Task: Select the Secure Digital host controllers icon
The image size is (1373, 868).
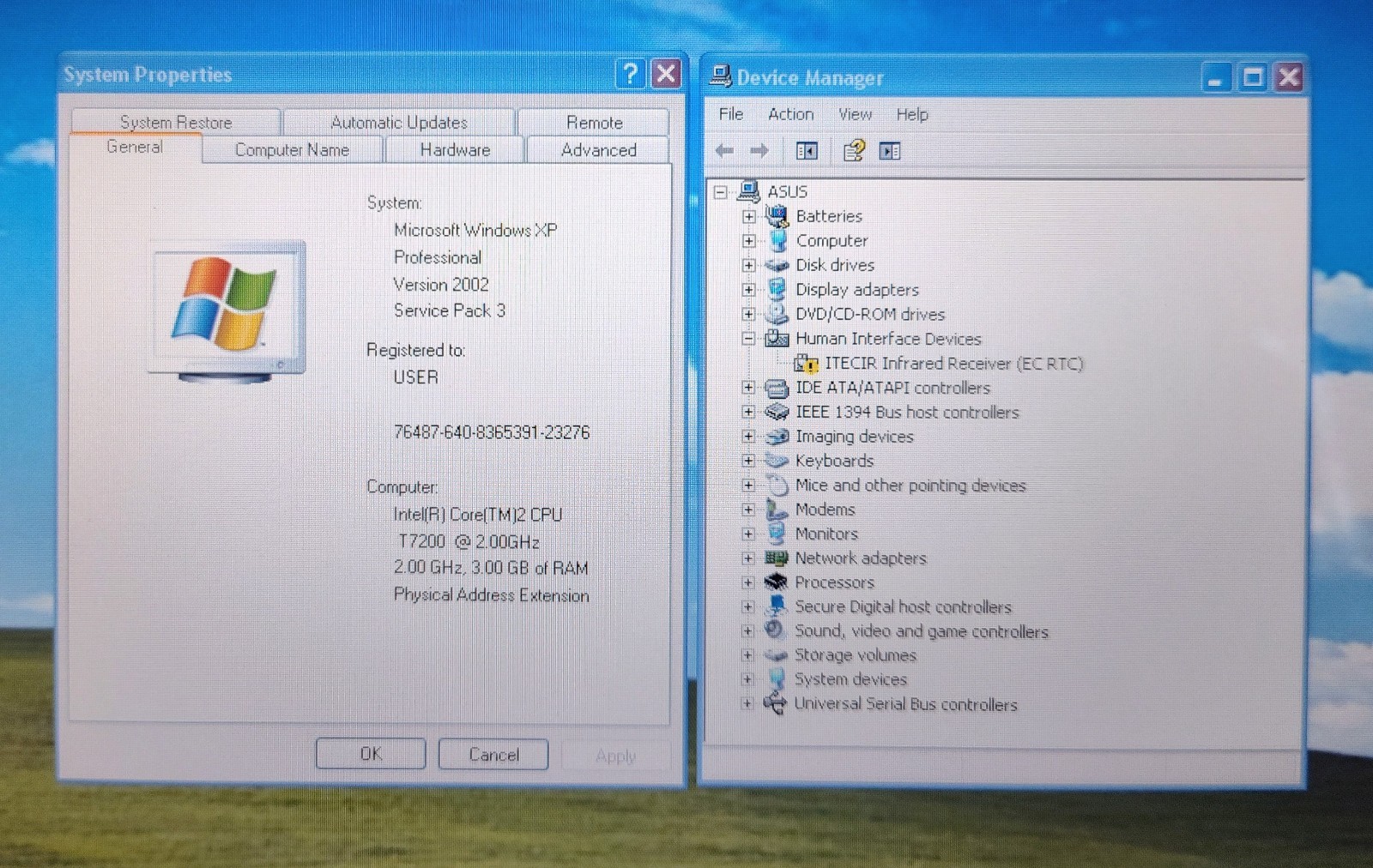Action: [776, 606]
